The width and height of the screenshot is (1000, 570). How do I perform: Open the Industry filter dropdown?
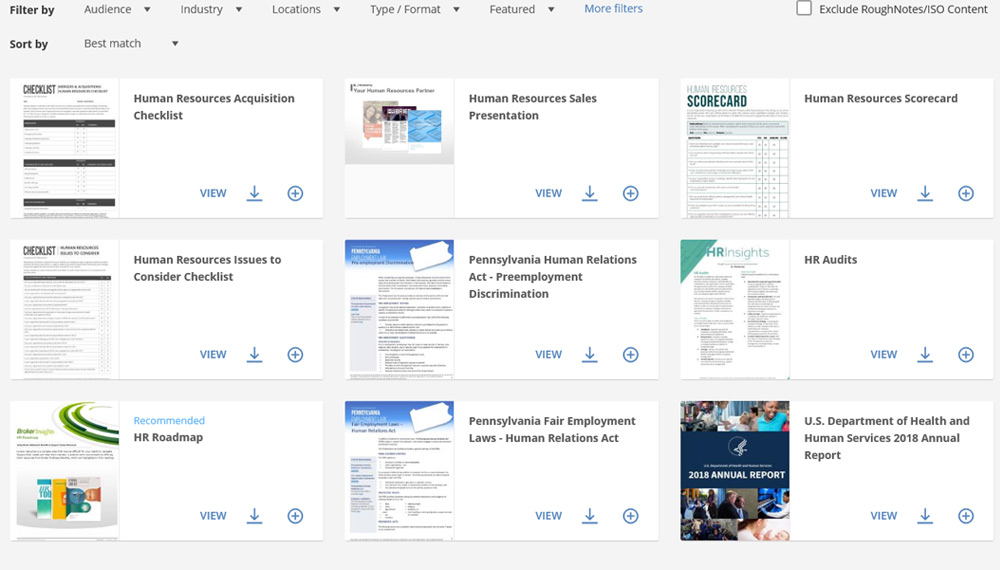tap(211, 10)
